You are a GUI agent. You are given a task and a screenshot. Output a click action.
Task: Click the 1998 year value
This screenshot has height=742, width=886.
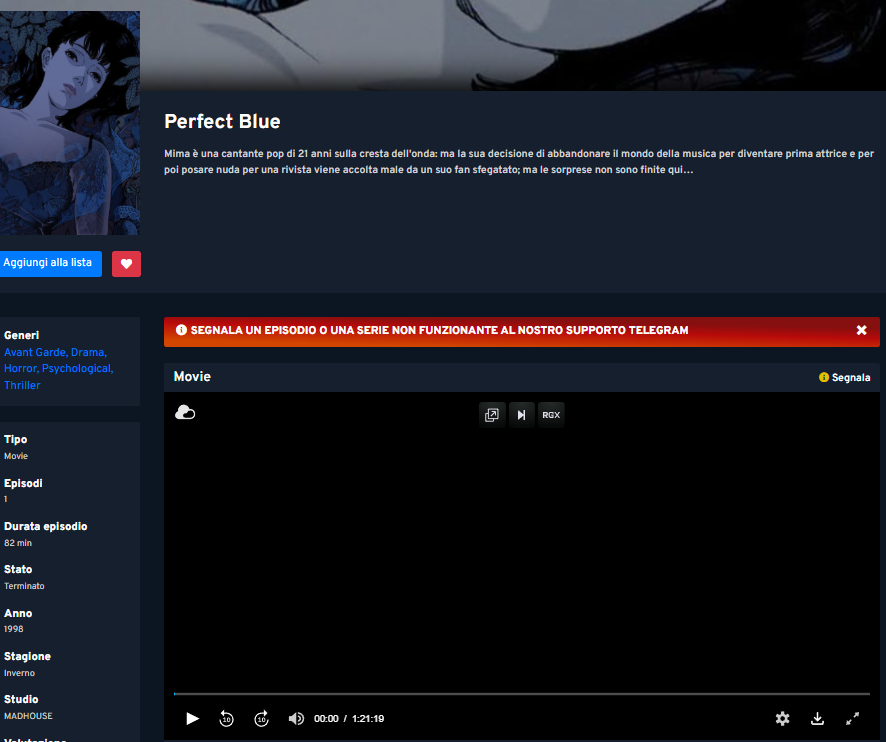pyautogui.click(x=14, y=629)
